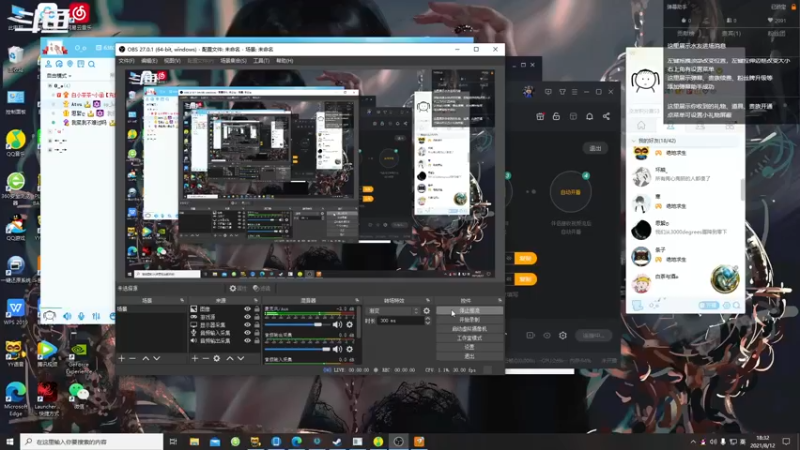Open the 工具 menu in OBS

261,61
